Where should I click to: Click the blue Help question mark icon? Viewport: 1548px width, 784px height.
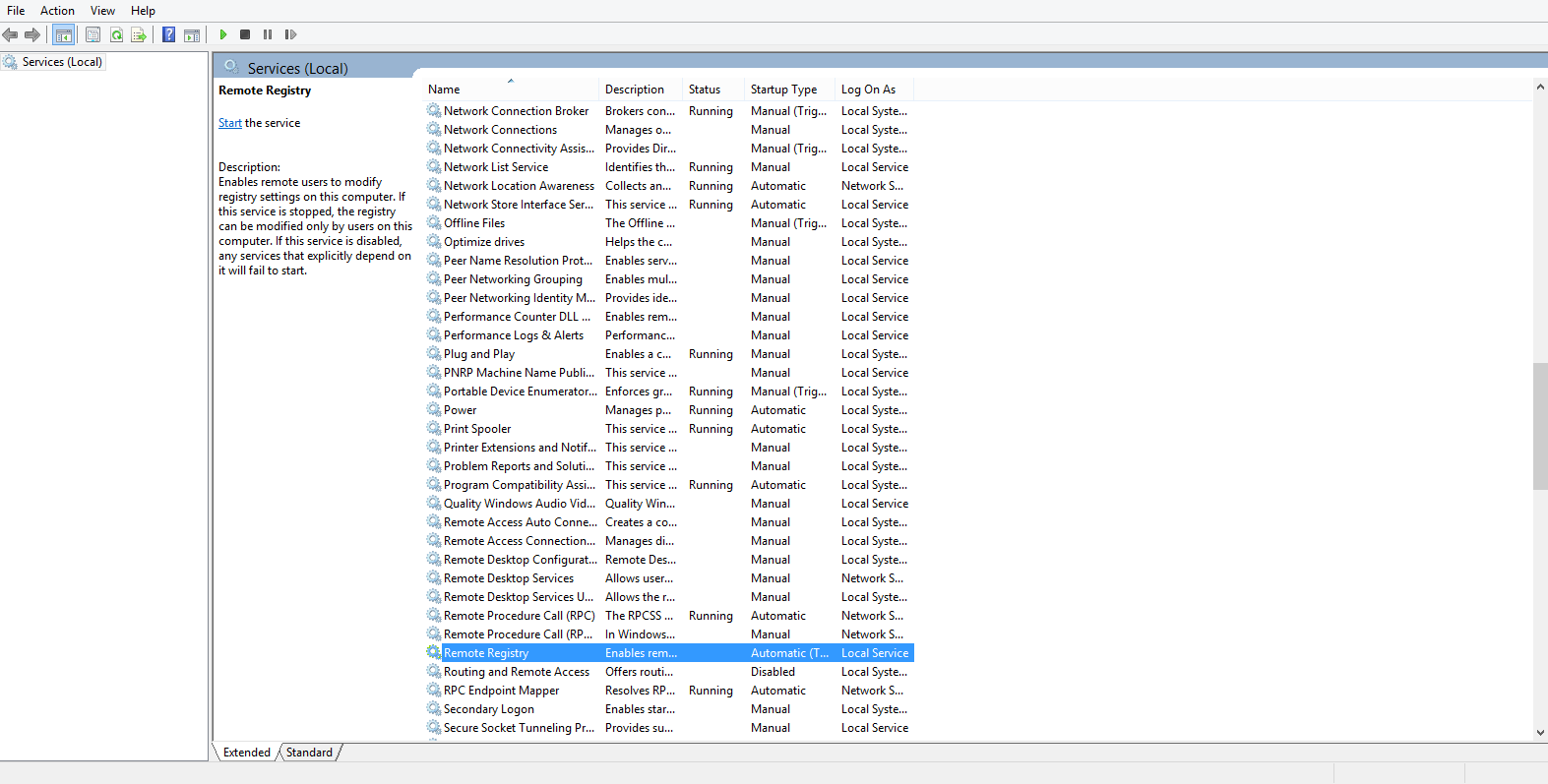(168, 35)
